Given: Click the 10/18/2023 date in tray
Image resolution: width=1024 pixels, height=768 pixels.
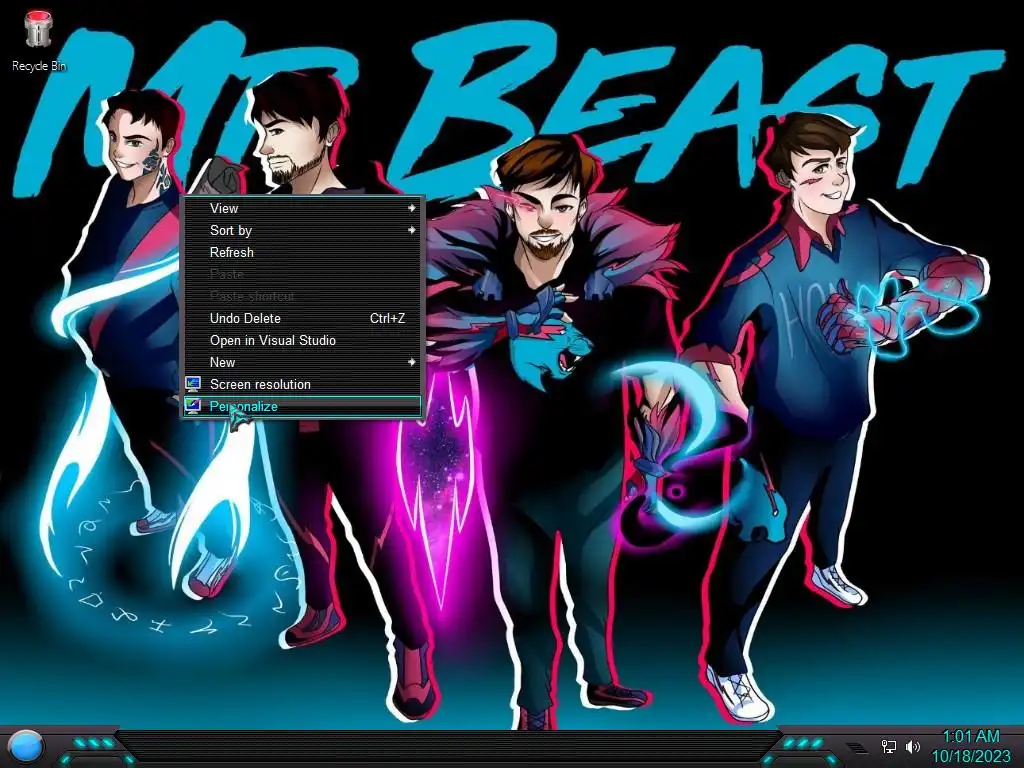Looking at the screenshot, I should tap(970, 756).
